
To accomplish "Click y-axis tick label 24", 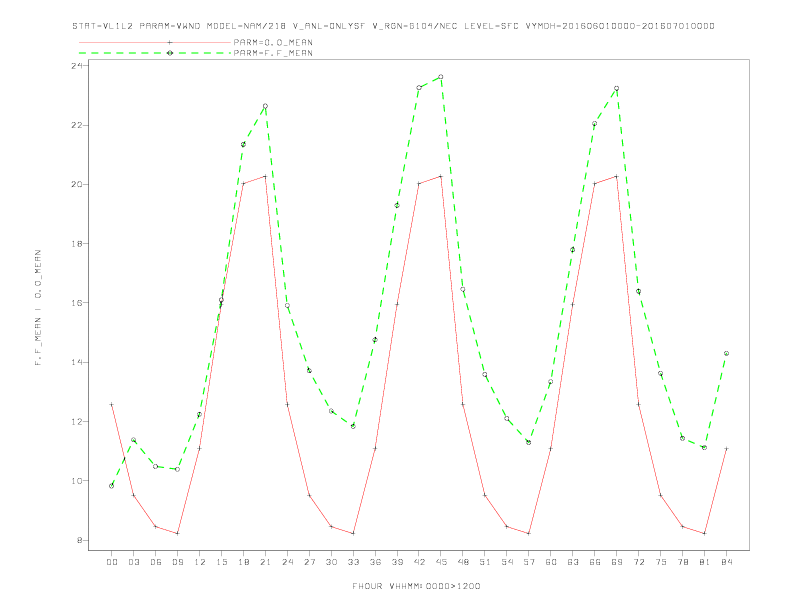I will (77, 66).
